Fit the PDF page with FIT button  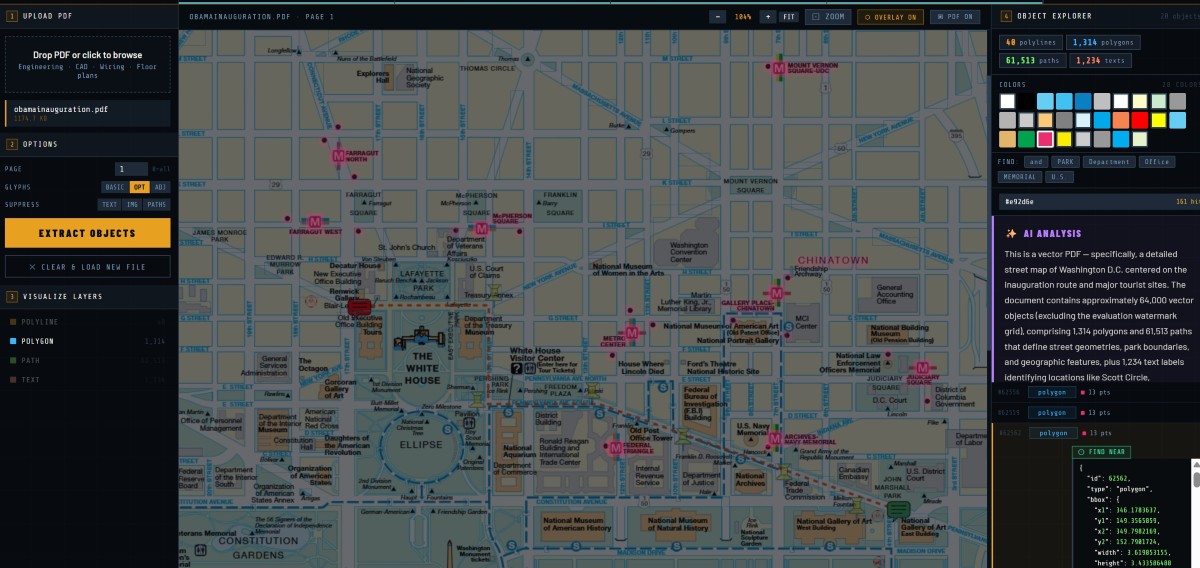point(789,17)
